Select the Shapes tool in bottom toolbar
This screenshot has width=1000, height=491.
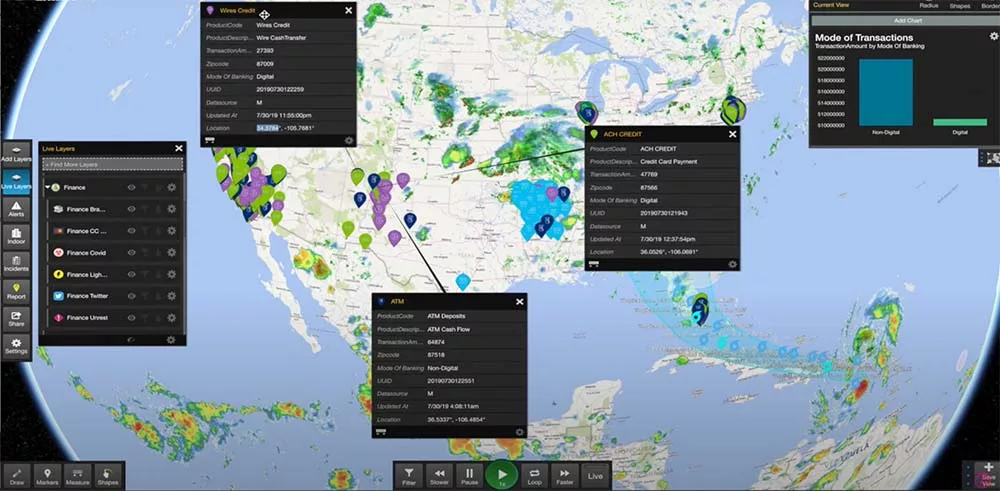click(x=108, y=476)
